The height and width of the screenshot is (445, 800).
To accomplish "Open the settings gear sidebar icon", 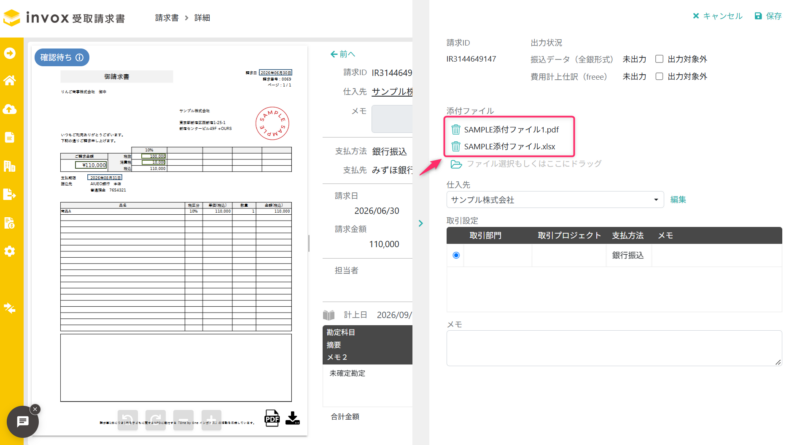I will pos(10,251).
